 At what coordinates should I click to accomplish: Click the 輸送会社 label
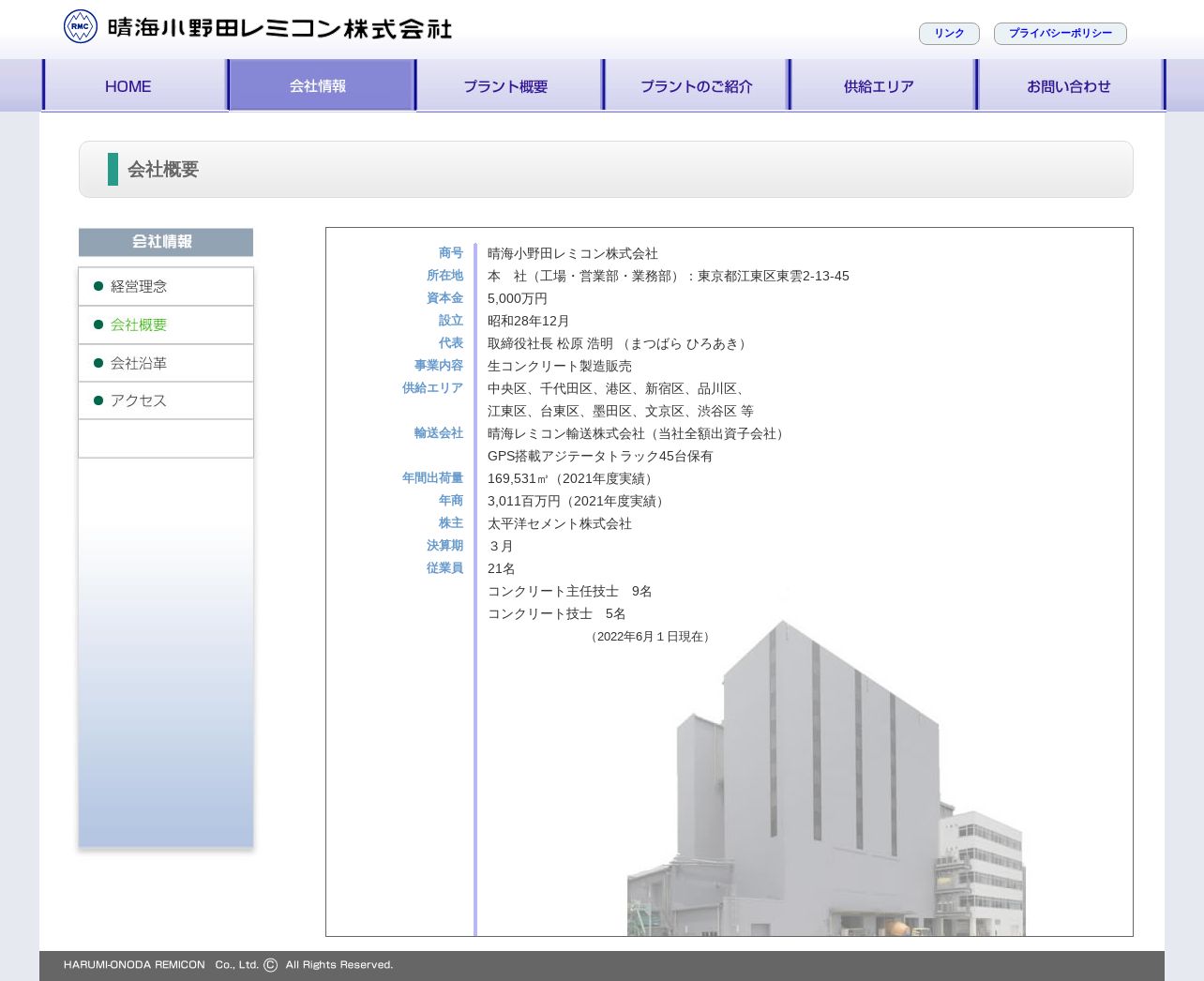(439, 433)
